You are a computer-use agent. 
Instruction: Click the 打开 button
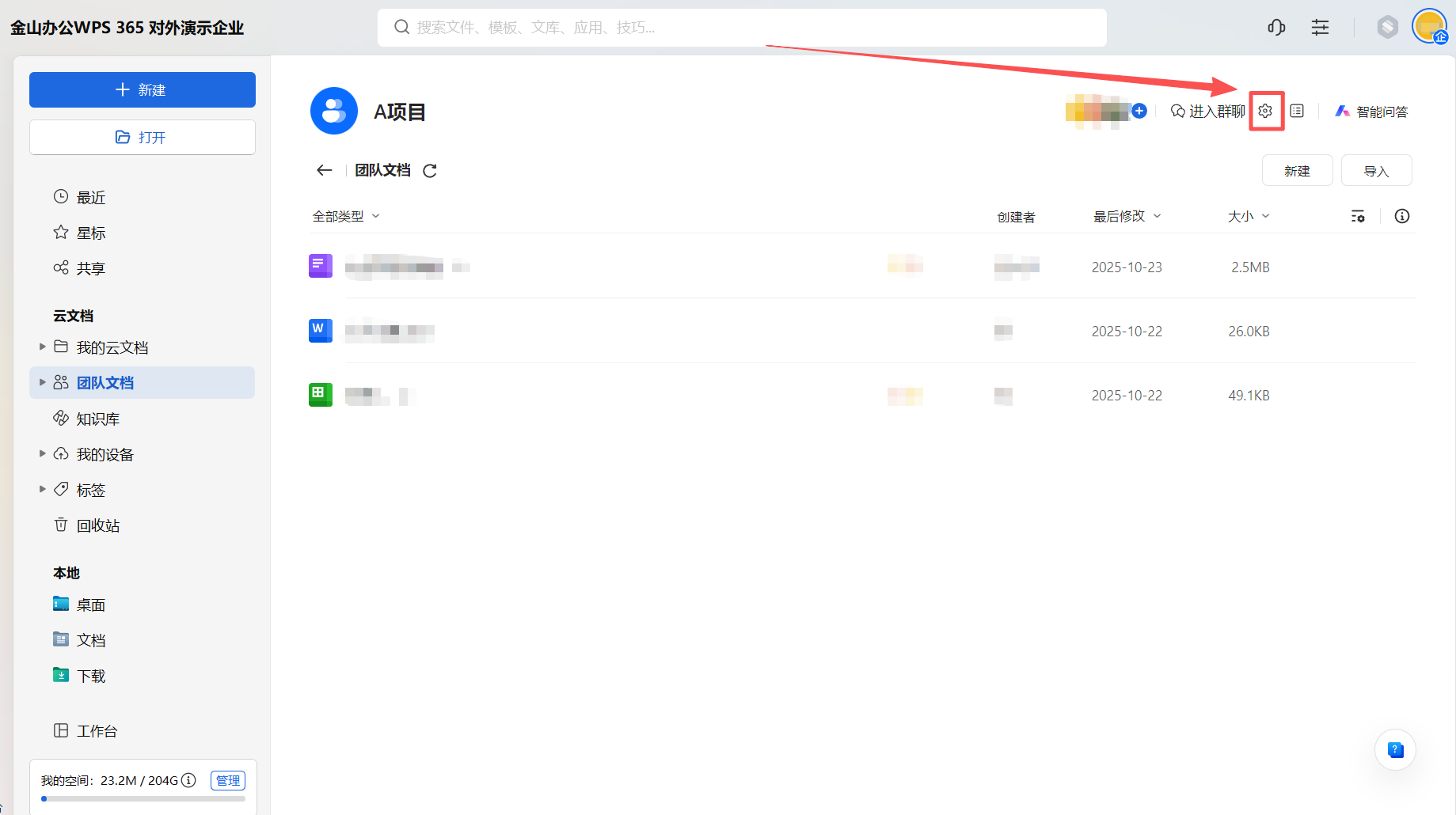[x=143, y=137]
